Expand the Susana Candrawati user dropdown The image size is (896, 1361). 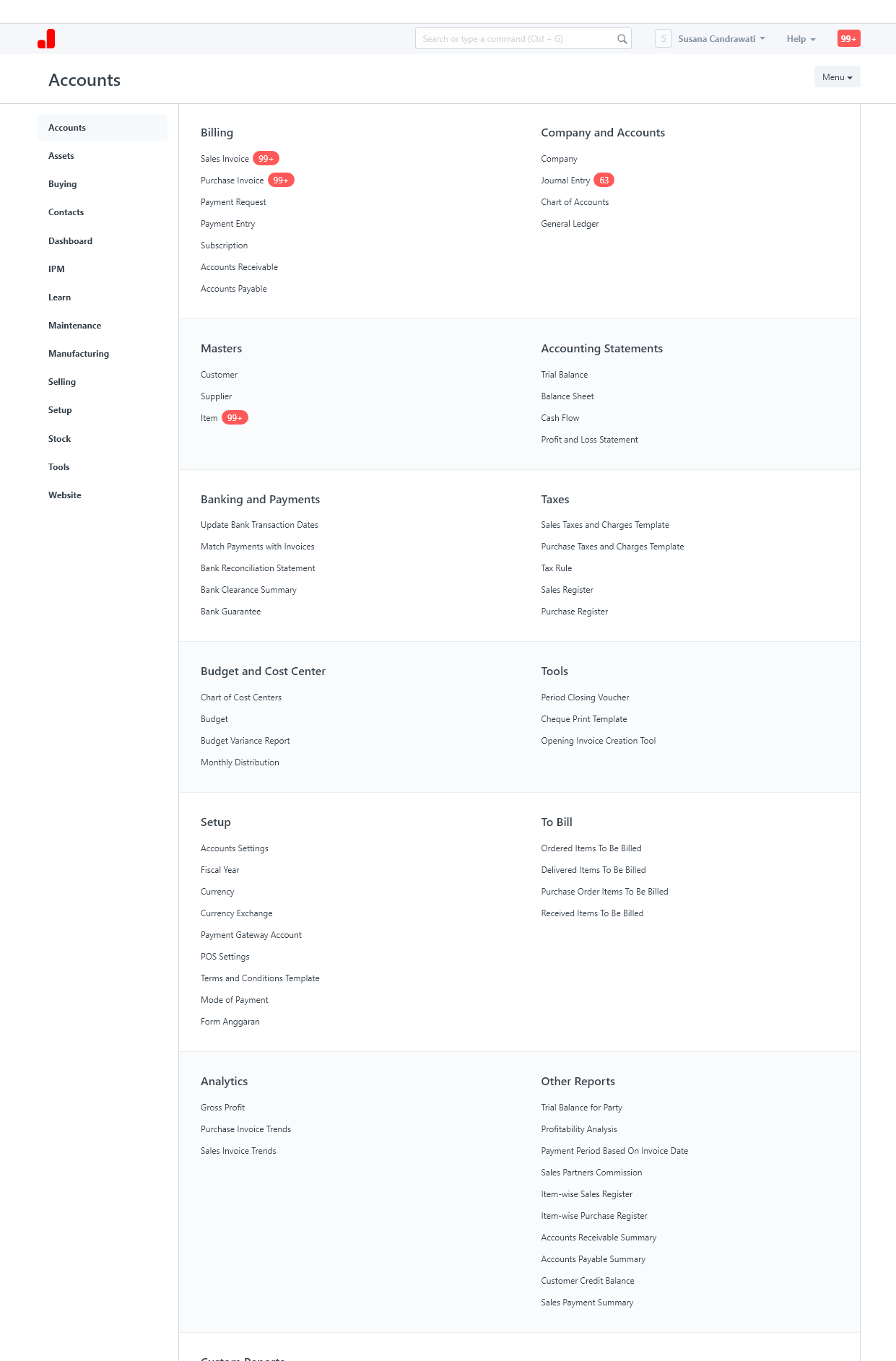pyautogui.click(x=721, y=39)
